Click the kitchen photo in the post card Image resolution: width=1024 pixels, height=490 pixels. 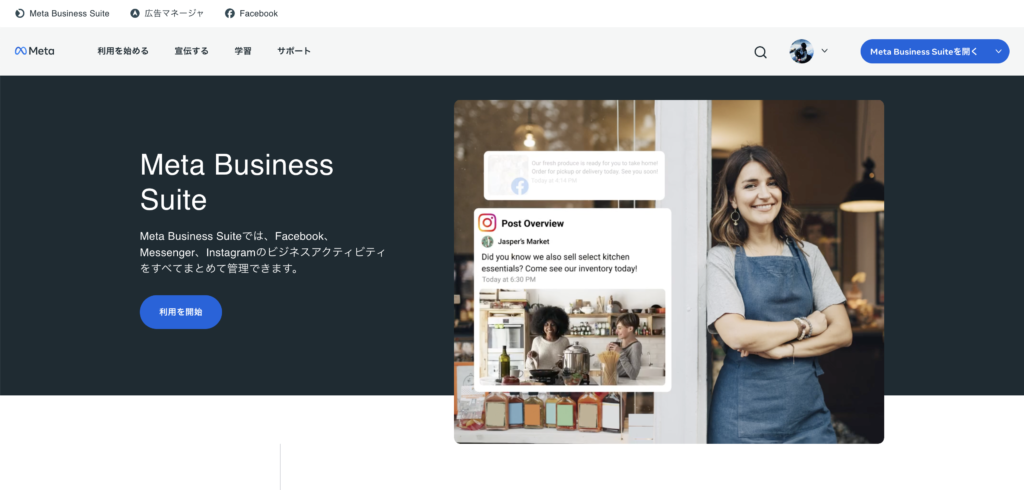(572, 336)
